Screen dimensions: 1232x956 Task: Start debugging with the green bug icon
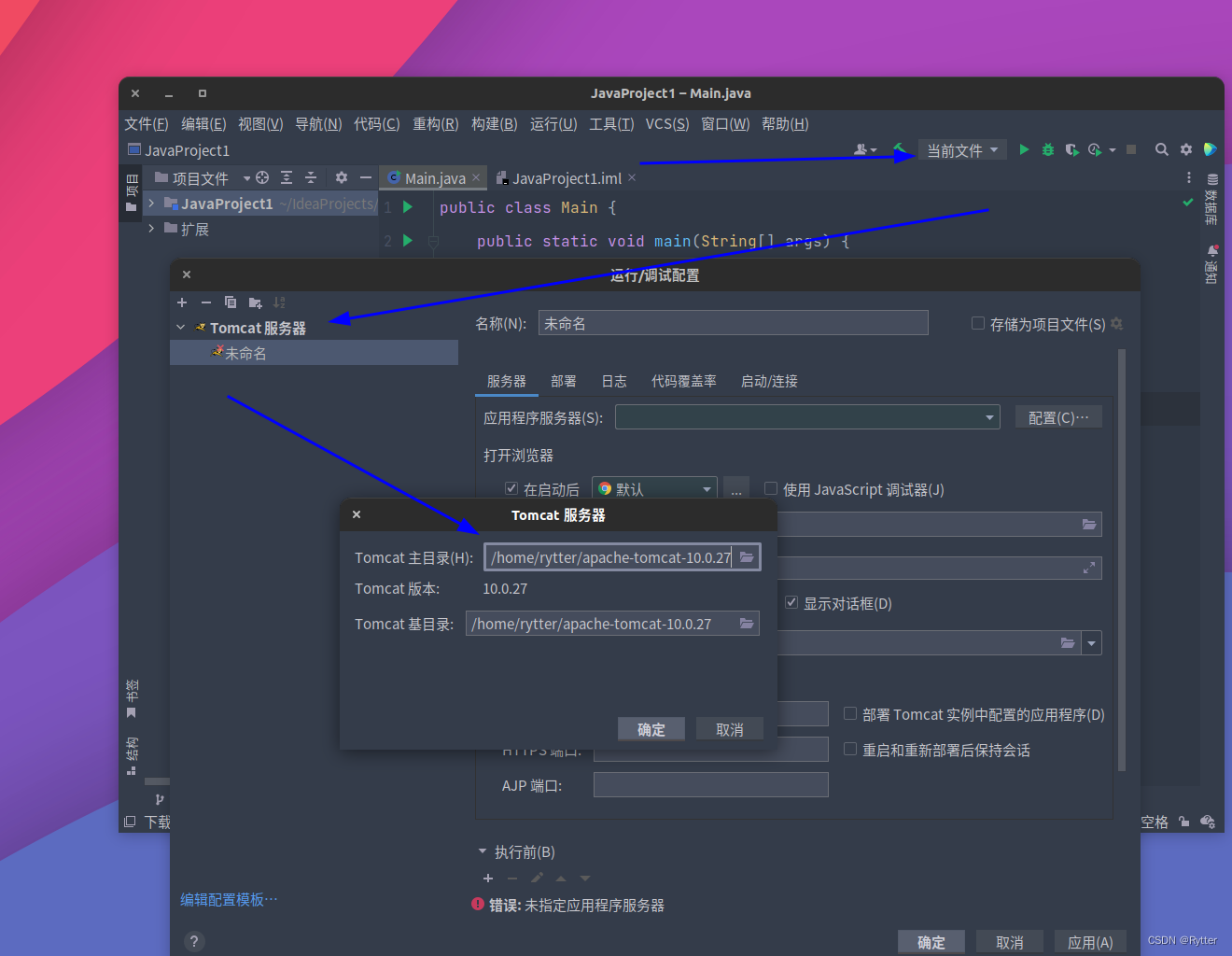pyautogui.click(x=1048, y=149)
